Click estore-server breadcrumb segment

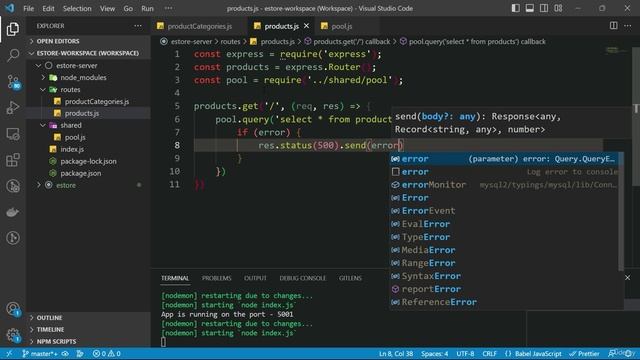click(191, 42)
